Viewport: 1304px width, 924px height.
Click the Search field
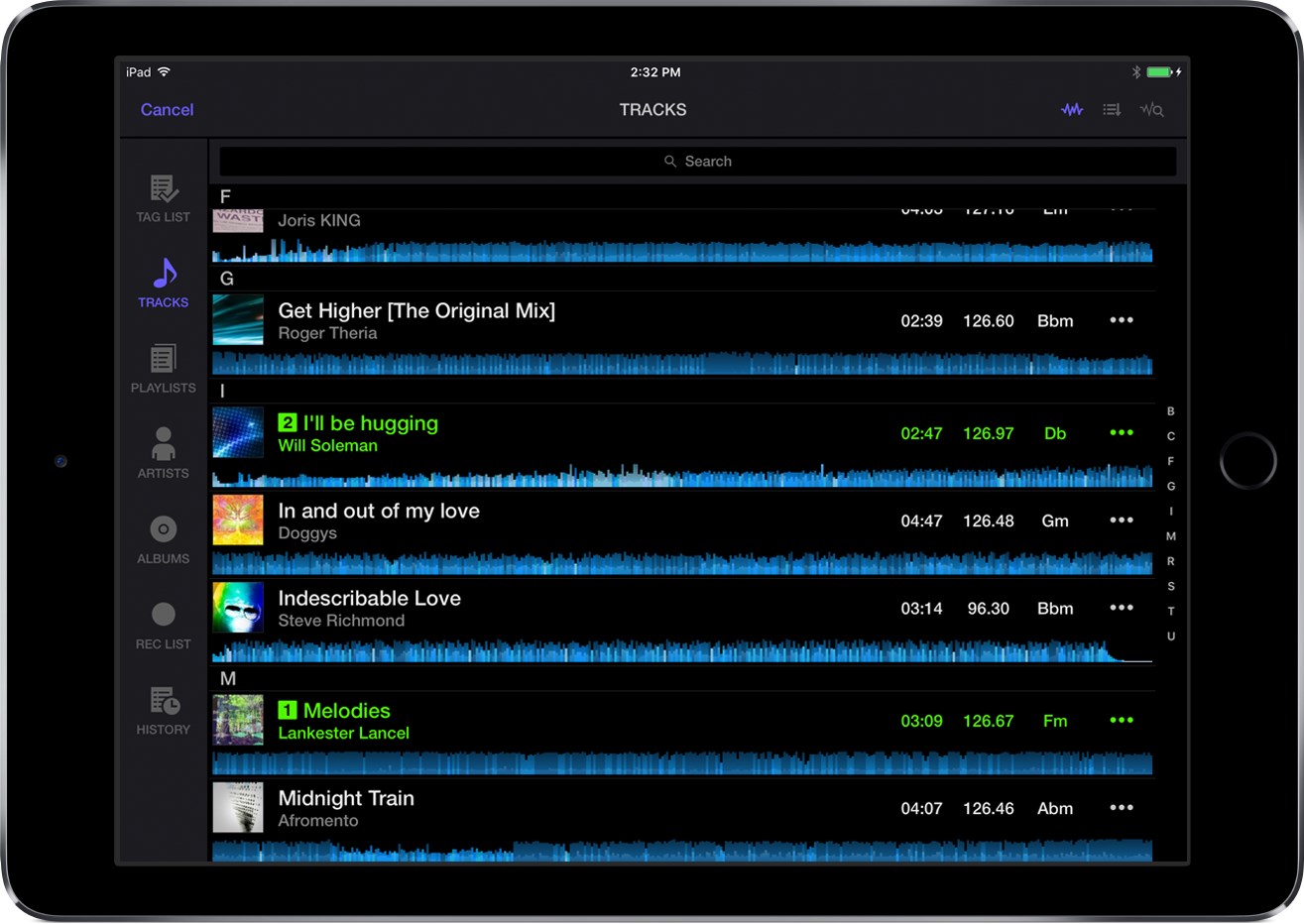pyautogui.click(x=697, y=161)
